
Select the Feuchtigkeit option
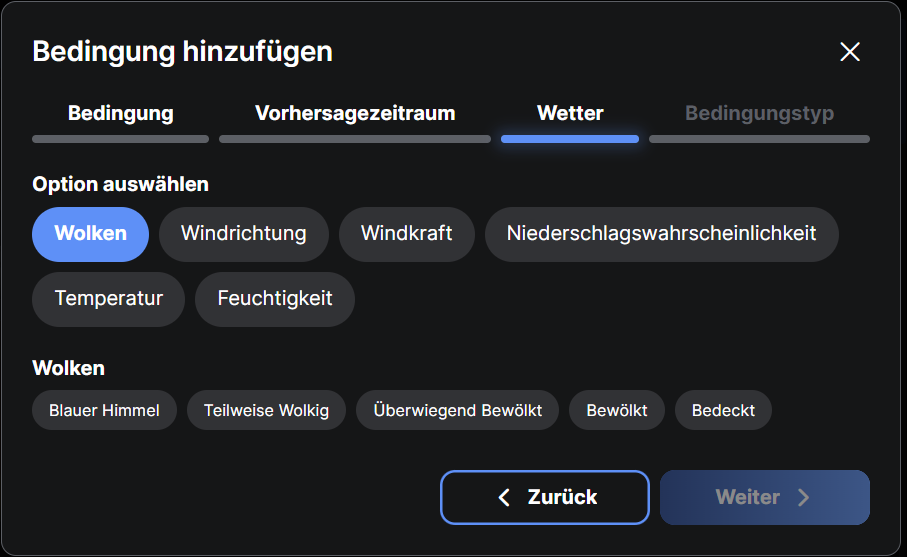274,299
